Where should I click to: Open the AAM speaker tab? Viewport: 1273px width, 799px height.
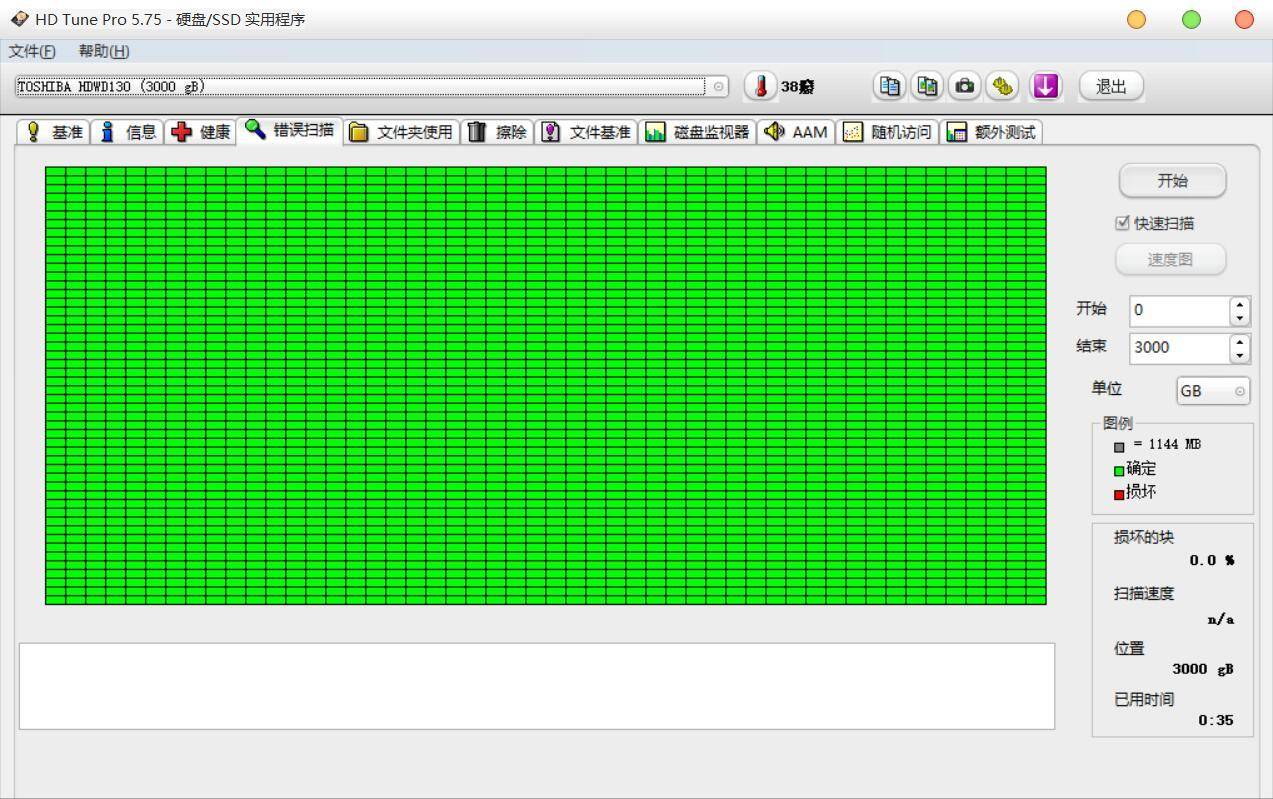tap(796, 132)
